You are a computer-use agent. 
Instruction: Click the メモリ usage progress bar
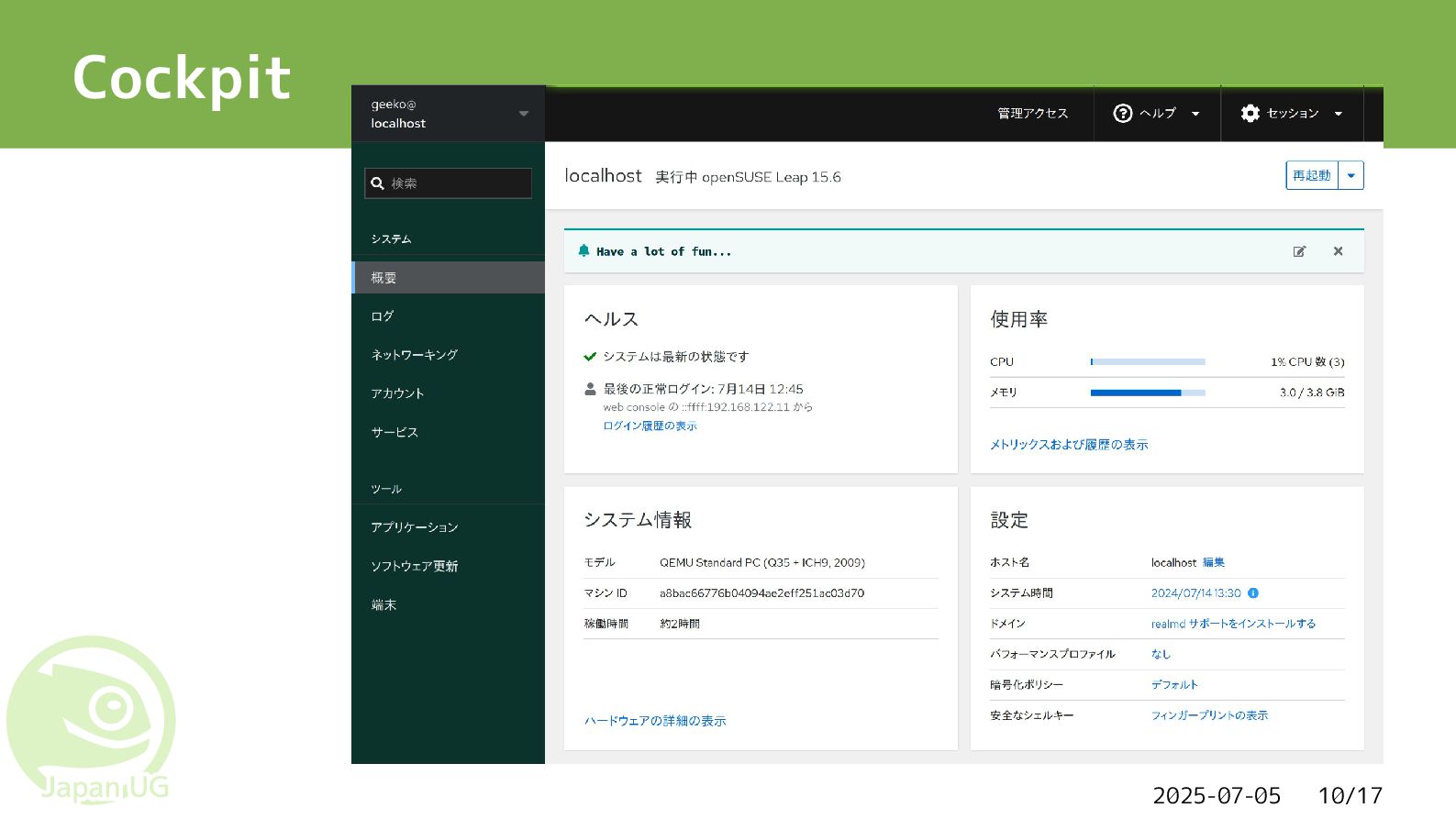(x=1148, y=393)
